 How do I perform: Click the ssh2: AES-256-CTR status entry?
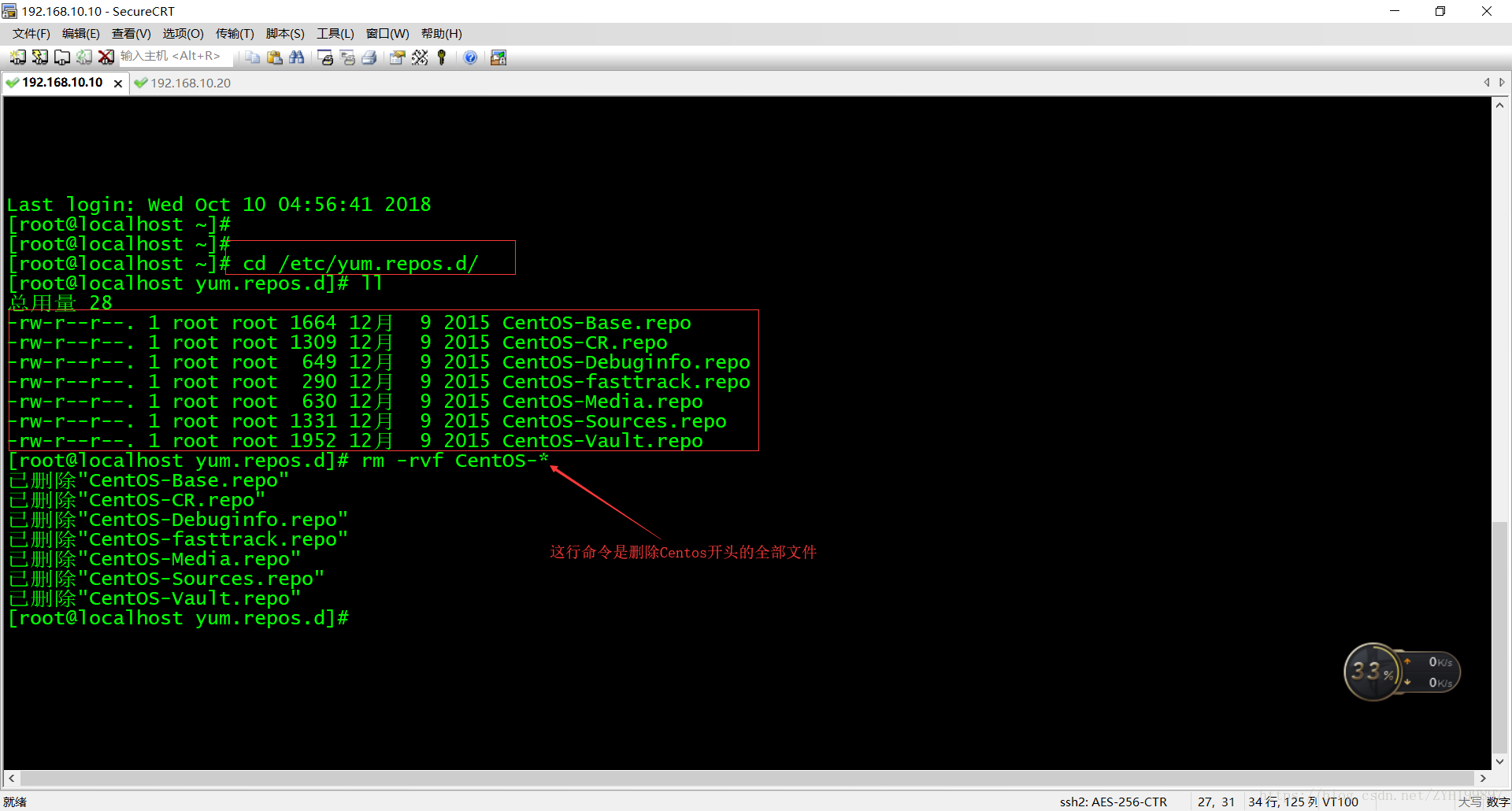click(x=1113, y=802)
